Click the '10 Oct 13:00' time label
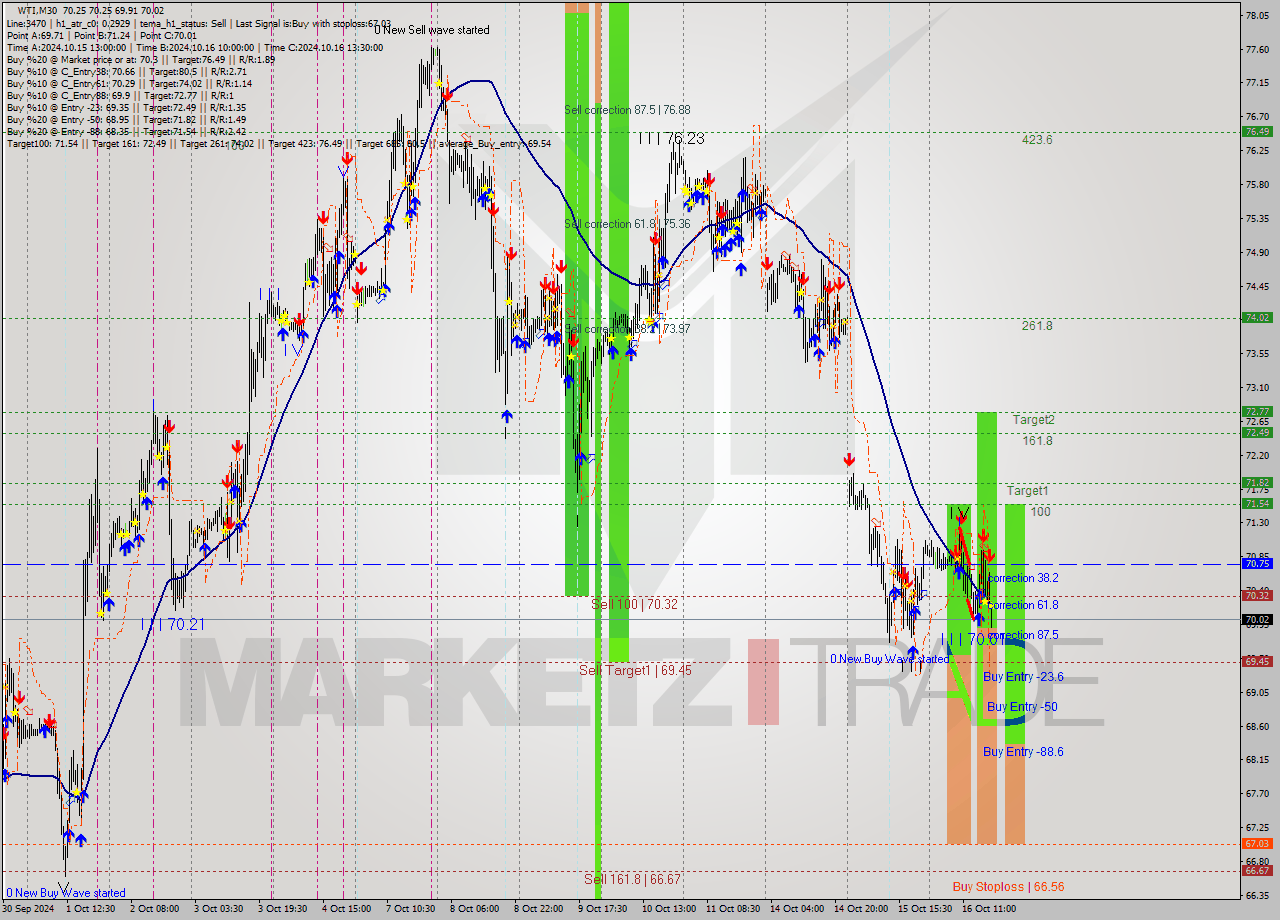Image resolution: width=1280 pixels, height=920 pixels. click(x=670, y=909)
